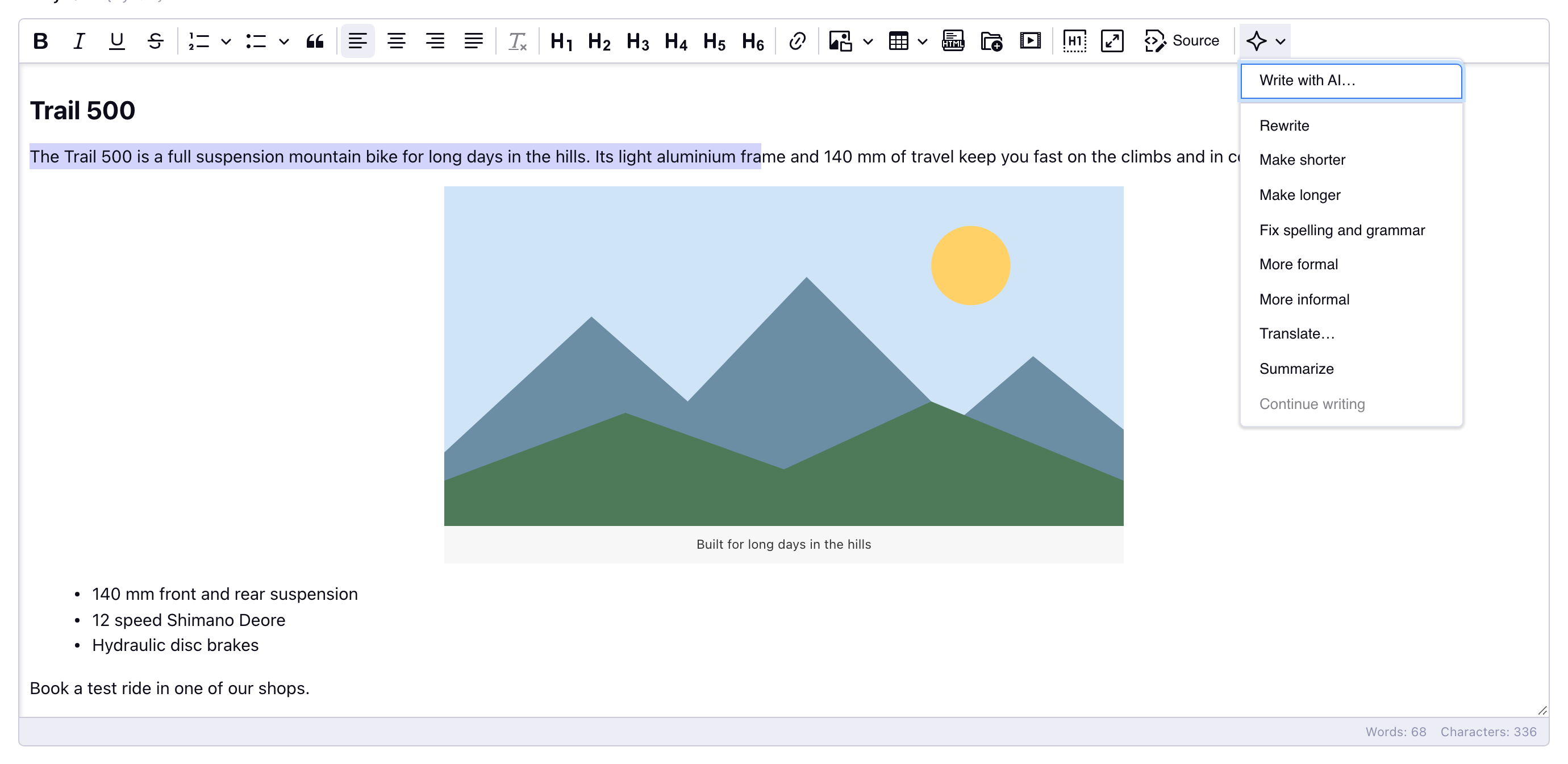Screen dimensions: 1568x764
Task: Switch to Source editing mode
Action: pyautogui.click(x=1181, y=41)
